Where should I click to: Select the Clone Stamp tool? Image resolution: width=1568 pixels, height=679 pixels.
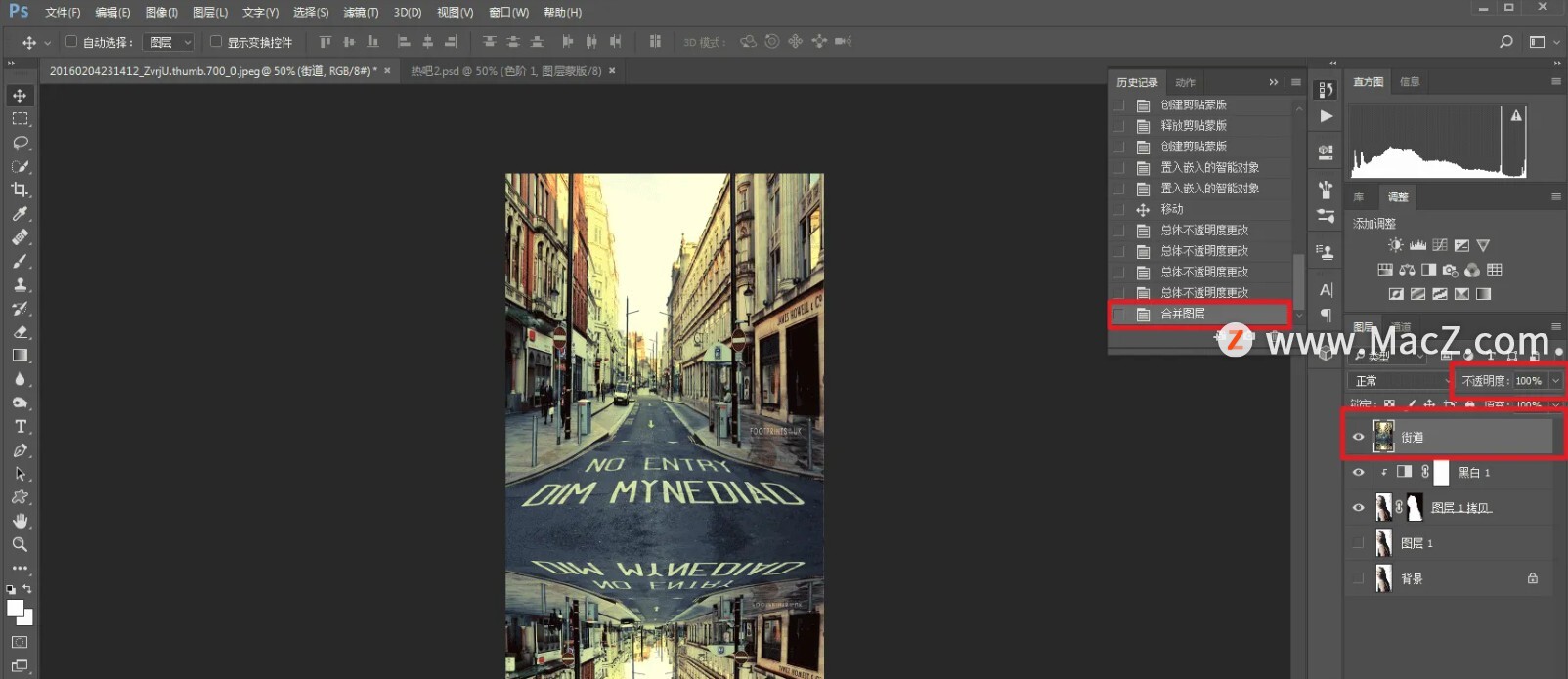[20, 284]
